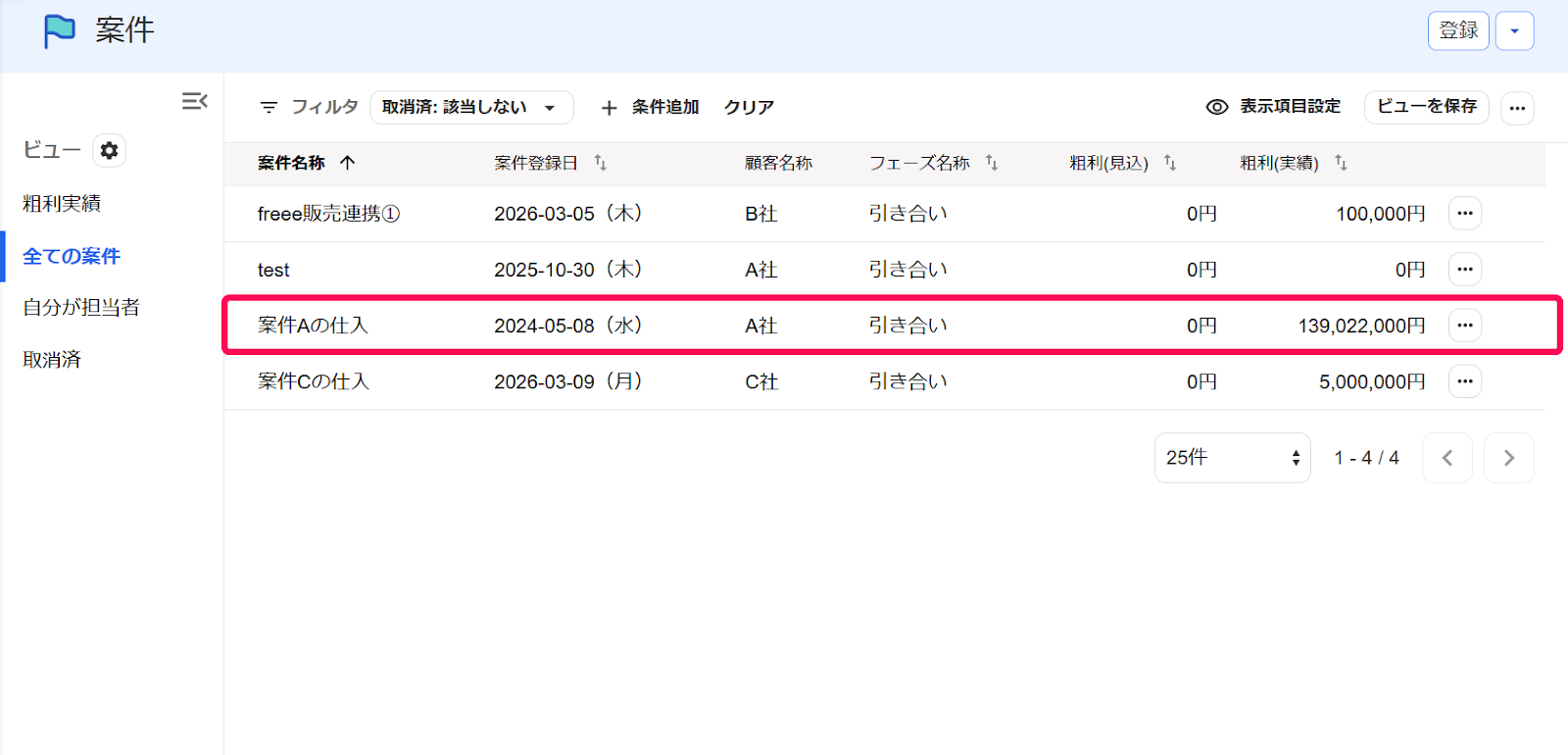Click B社 customer cell
The width and height of the screenshot is (1568, 755).
[x=761, y=214]
